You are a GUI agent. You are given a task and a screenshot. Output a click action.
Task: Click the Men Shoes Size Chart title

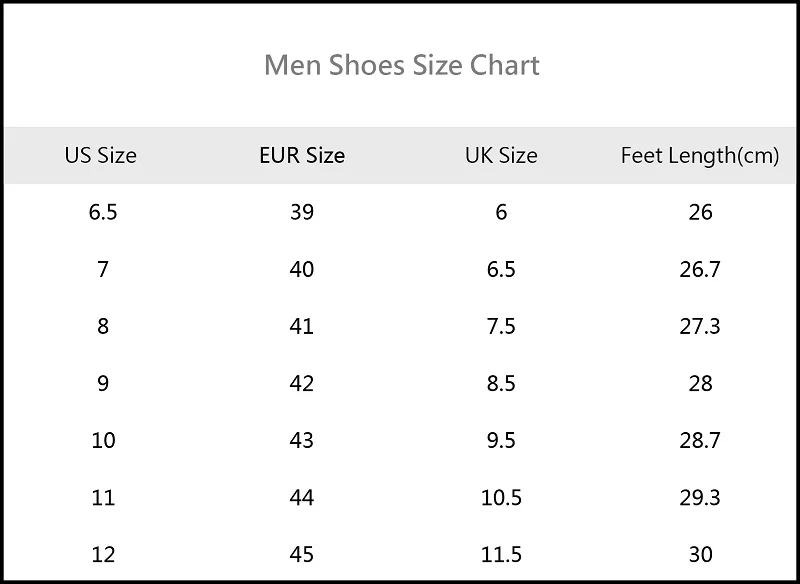pyautogui.click(x=402, y=65)
